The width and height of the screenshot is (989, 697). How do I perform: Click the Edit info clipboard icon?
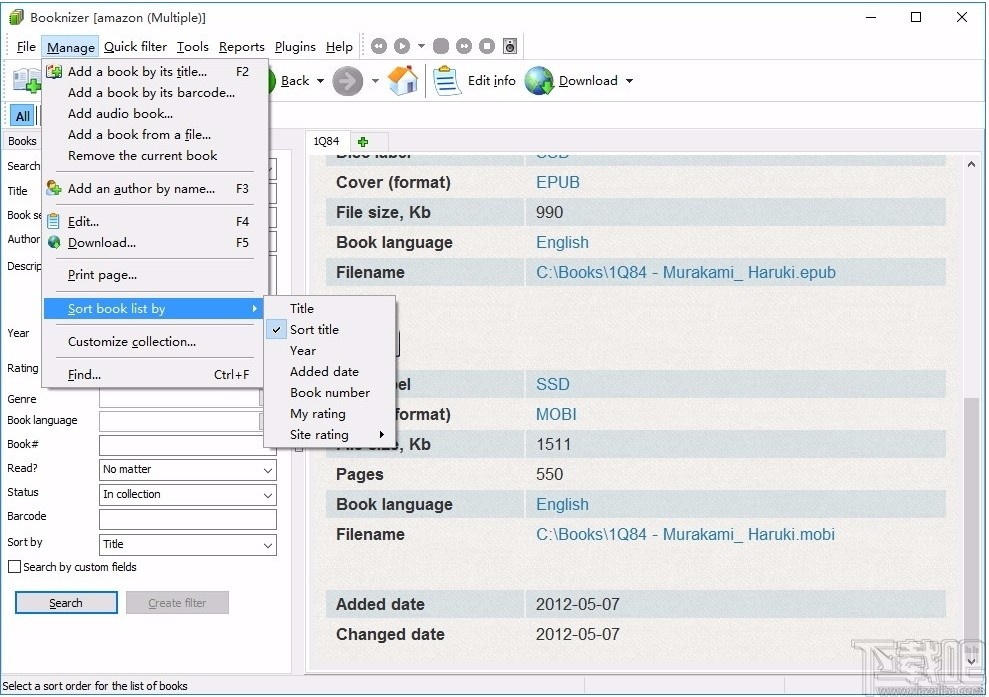pyautogui.click(x=447, y=81)
